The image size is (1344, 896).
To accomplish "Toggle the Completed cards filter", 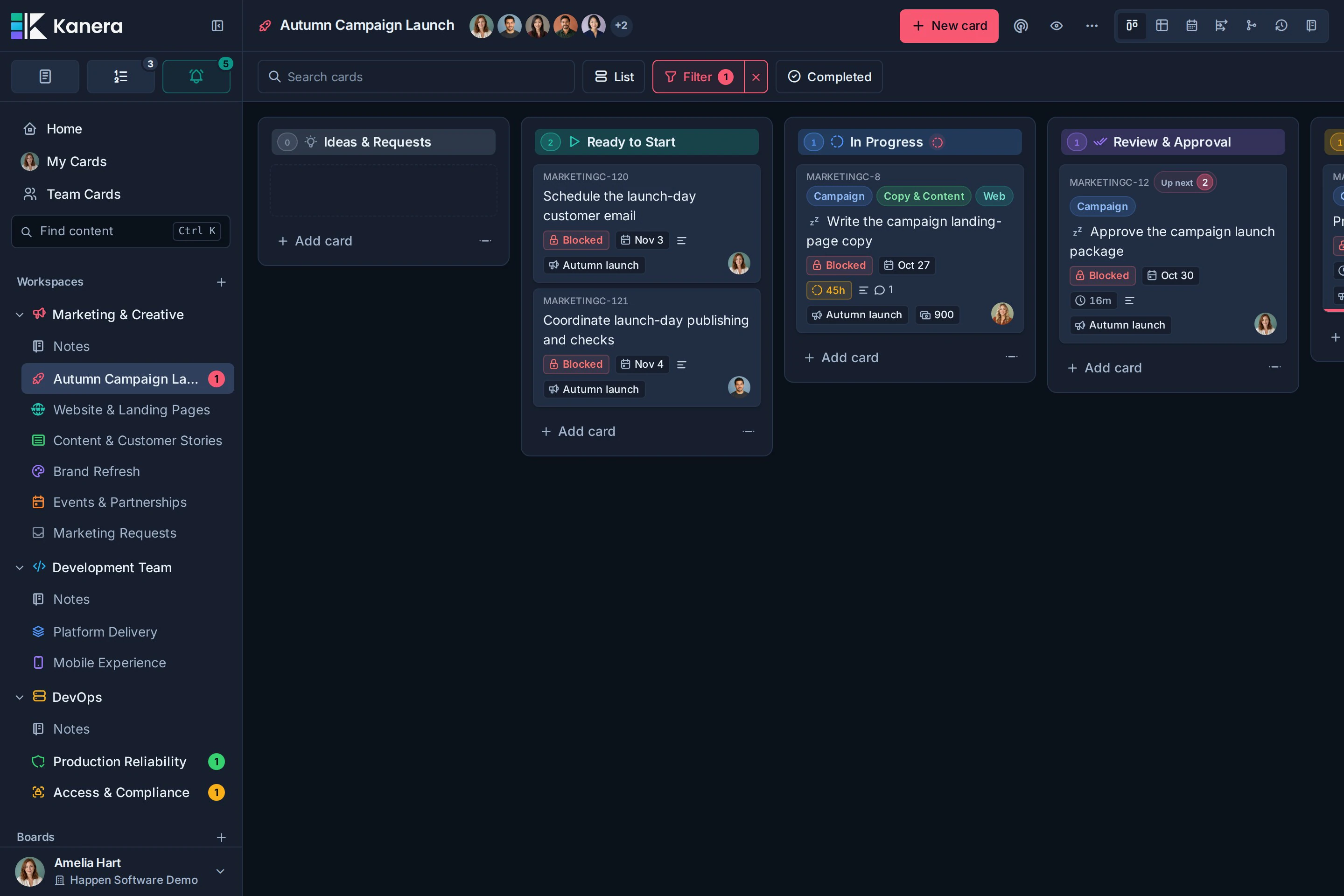I will coord(829,77).
